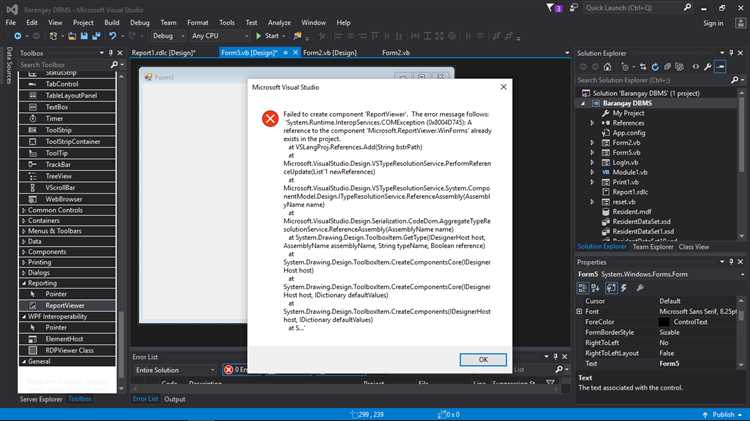Click OK in the error dialog
This screenshot has width=750, height=421.
(483, 360)
